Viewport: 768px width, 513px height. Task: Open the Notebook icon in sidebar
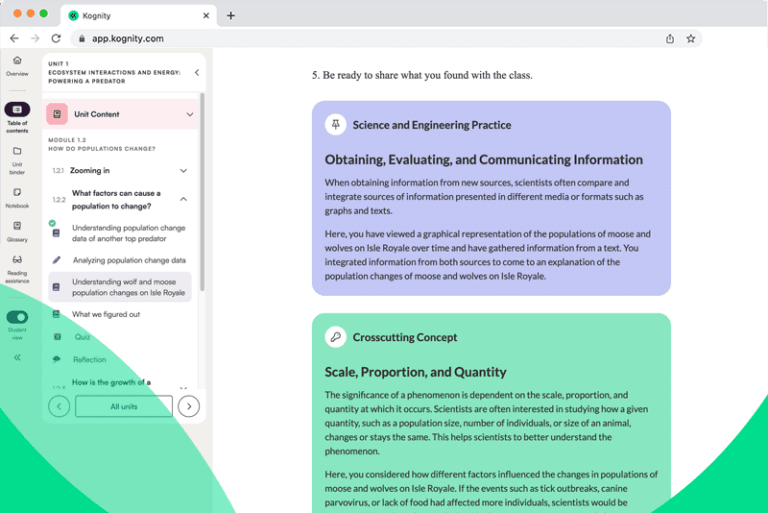click(17, 193)
